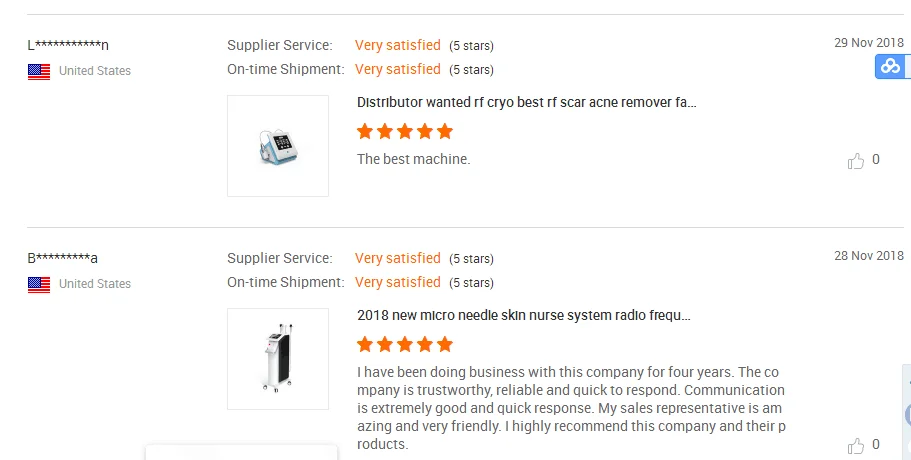
Task: Click the US flag beside B*********a
Action: pyautogui.click(x=39, y=284)
